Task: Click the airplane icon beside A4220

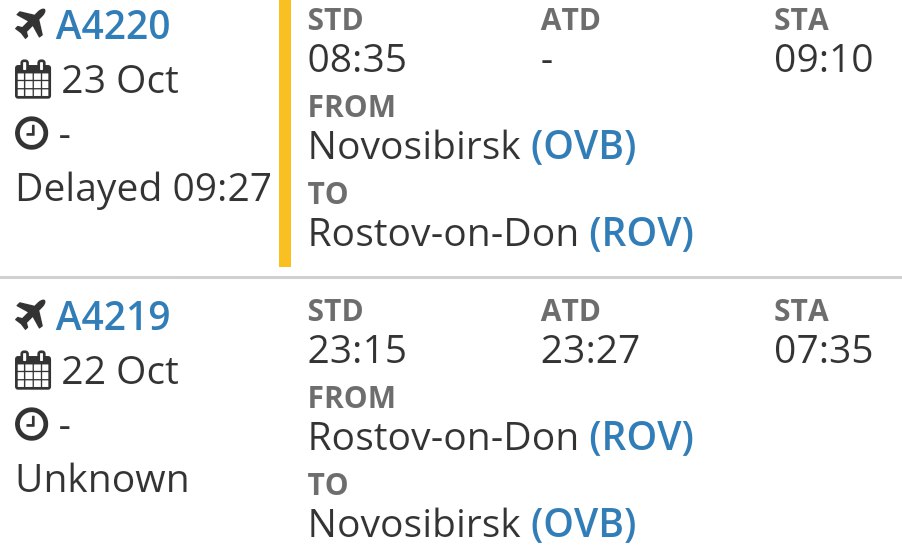Action: point(30,25)
